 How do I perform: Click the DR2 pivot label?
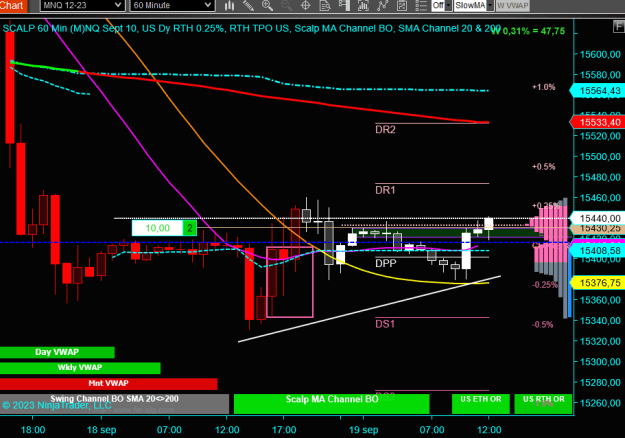(385, 130)
